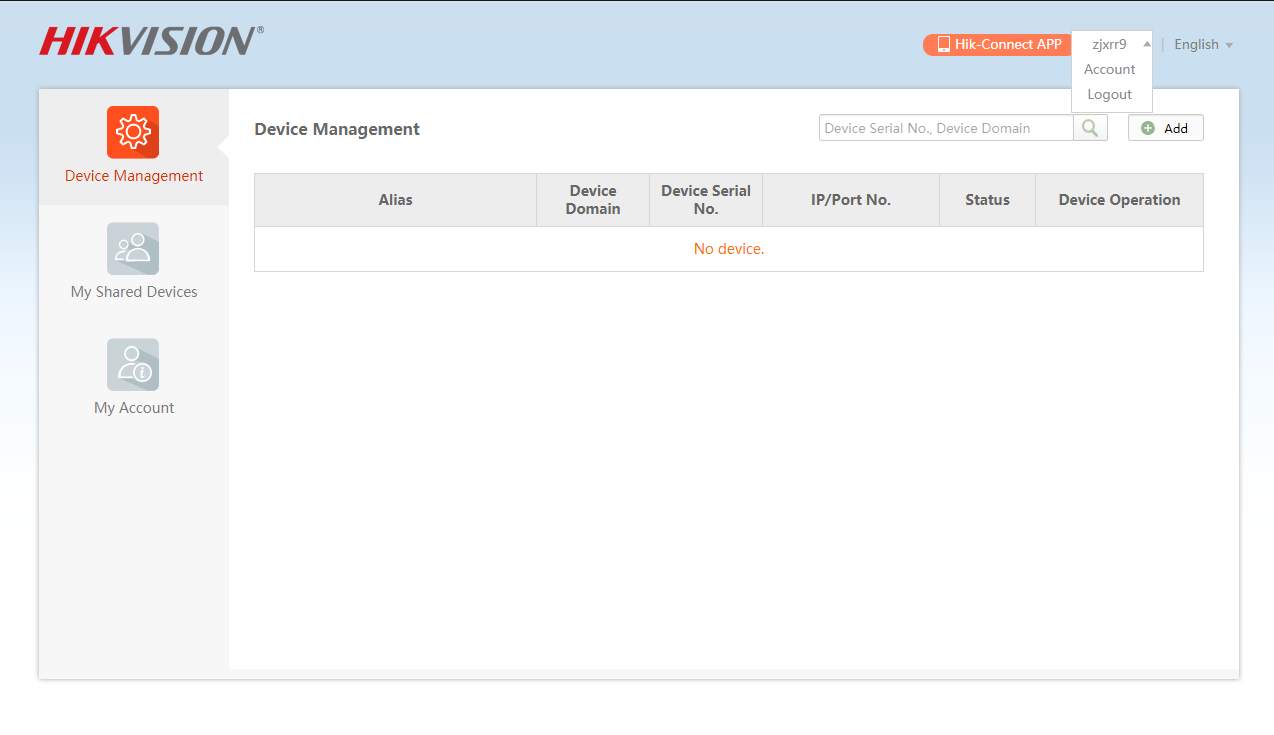Screen dimensions: 1274x735
Task: Choose Logout in the user menu
Action: pos(1110,94)
